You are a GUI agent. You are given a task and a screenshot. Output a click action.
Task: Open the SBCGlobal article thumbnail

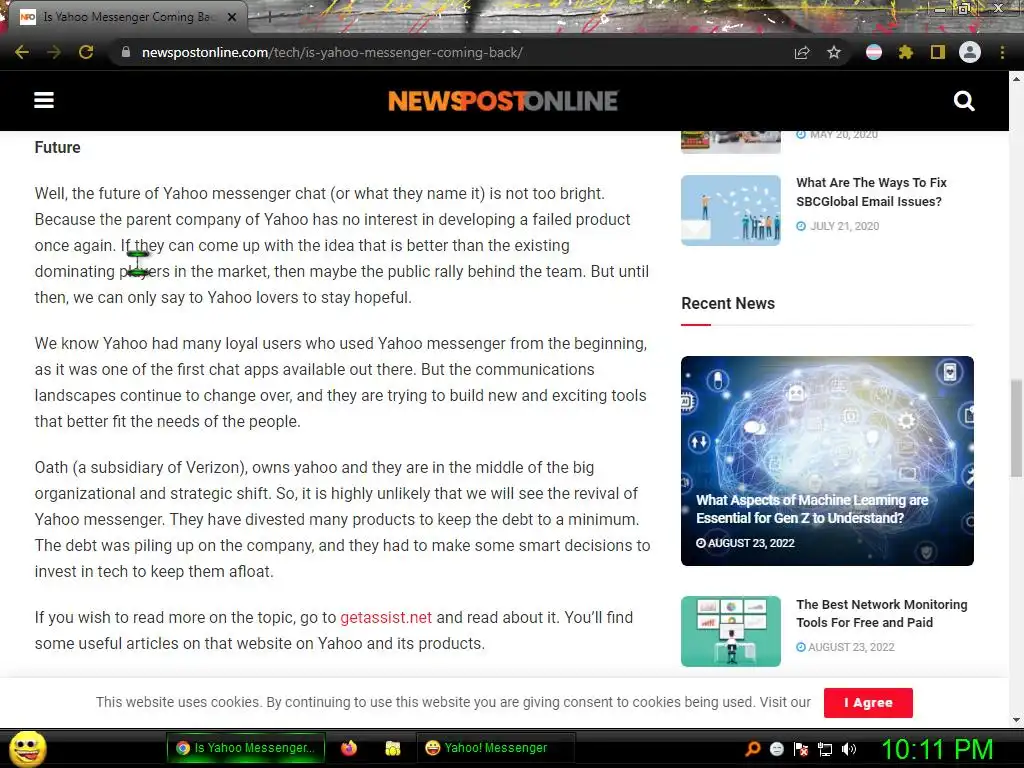coord(731,210)
